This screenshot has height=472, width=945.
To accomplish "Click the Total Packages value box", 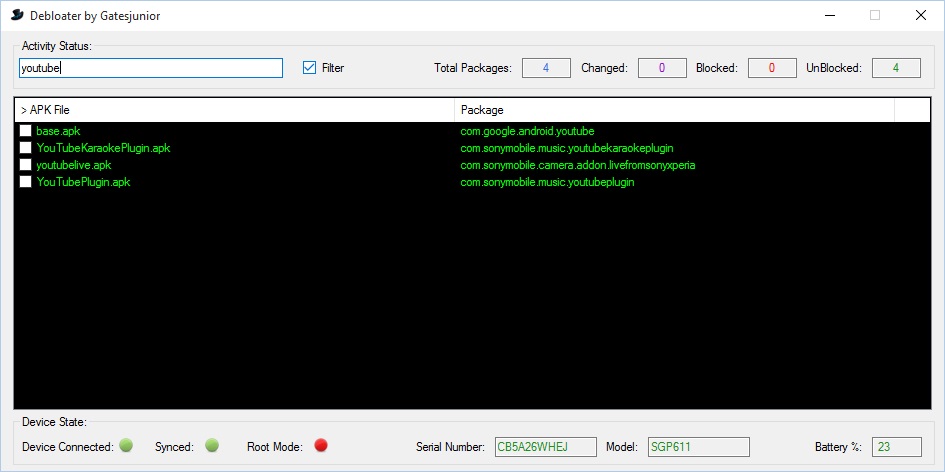I will [x=546, y=68].
